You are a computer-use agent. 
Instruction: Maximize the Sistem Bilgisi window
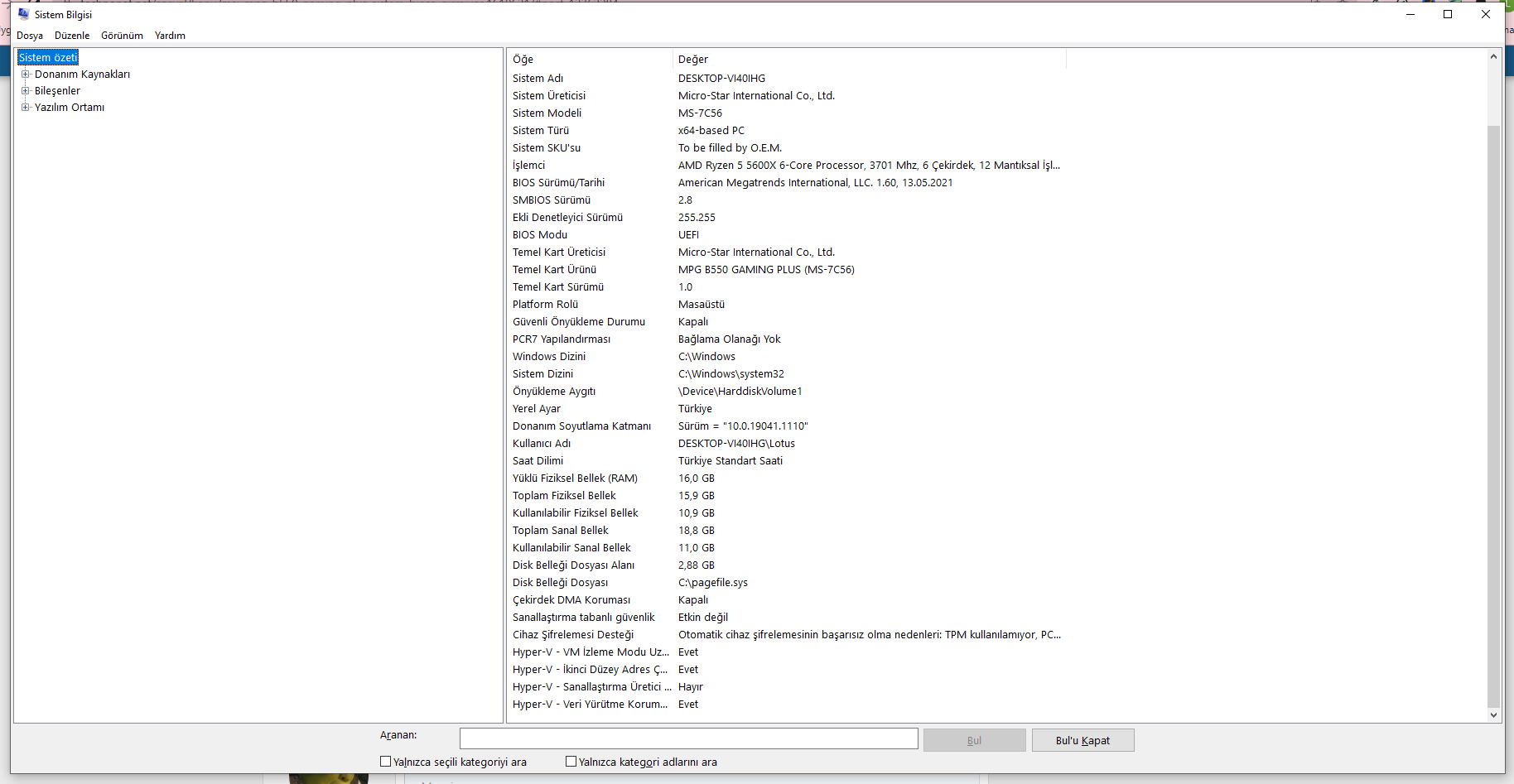click(x=1448, y=14)
